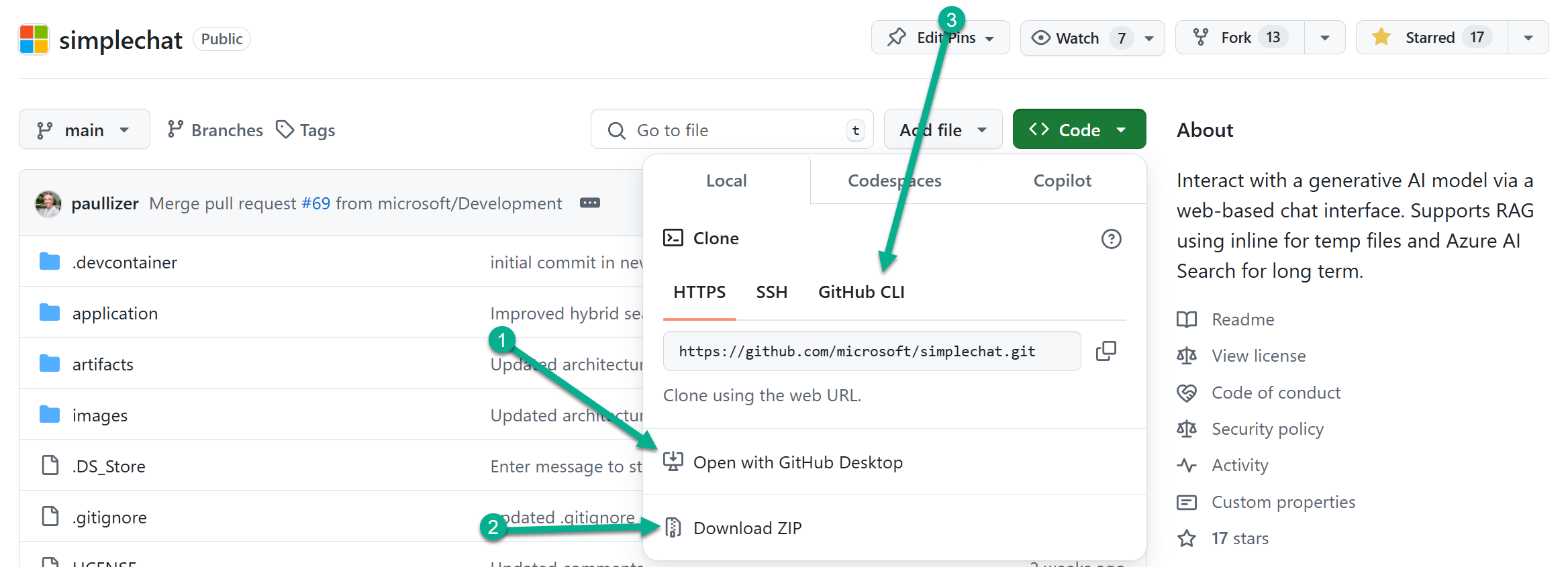Image resolution: width=1568 pixels, height=567 pixels.
Task: Open View license link
Action: point(1259,356)
